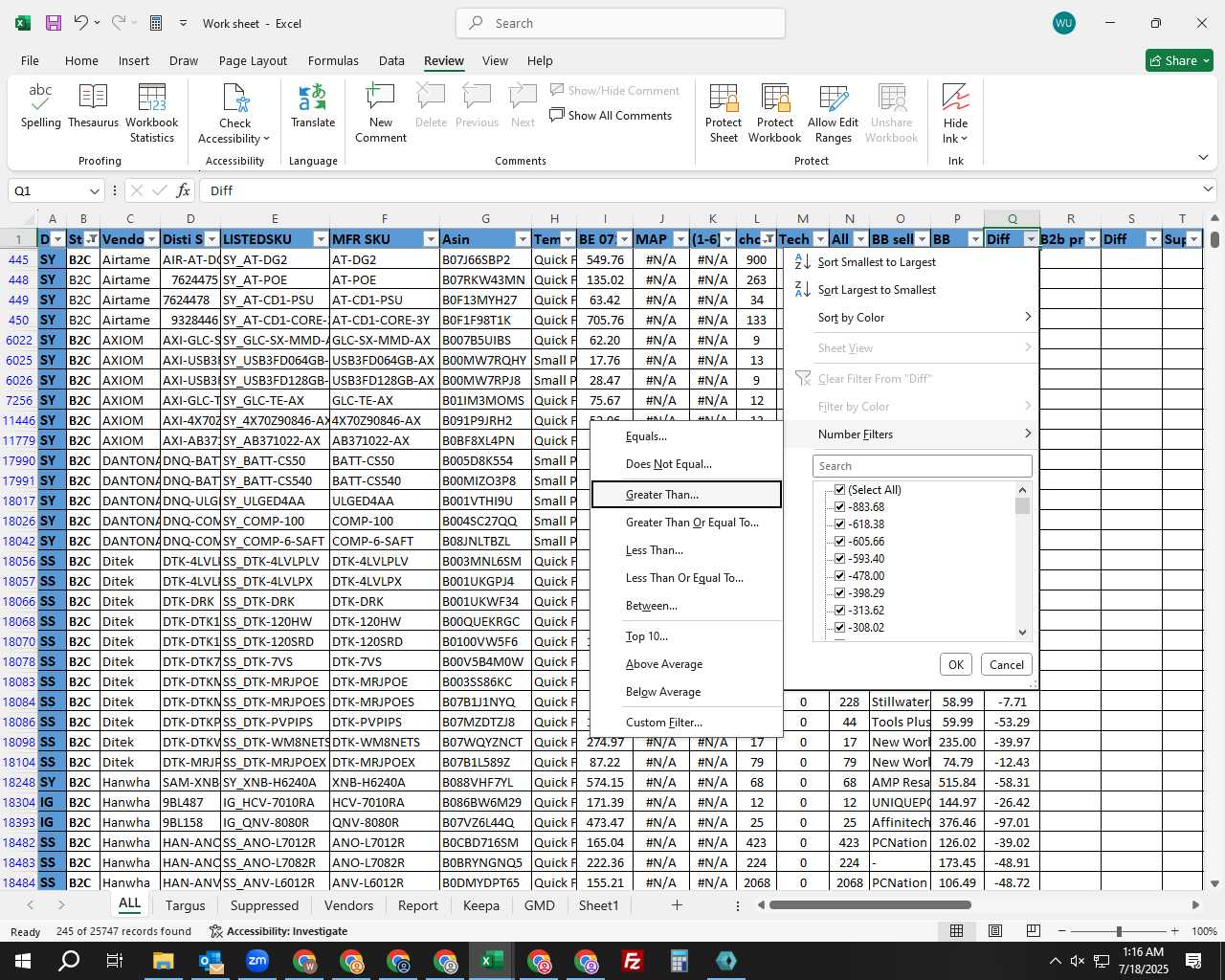Expand the formula bar

click(x=1209, y=189)
